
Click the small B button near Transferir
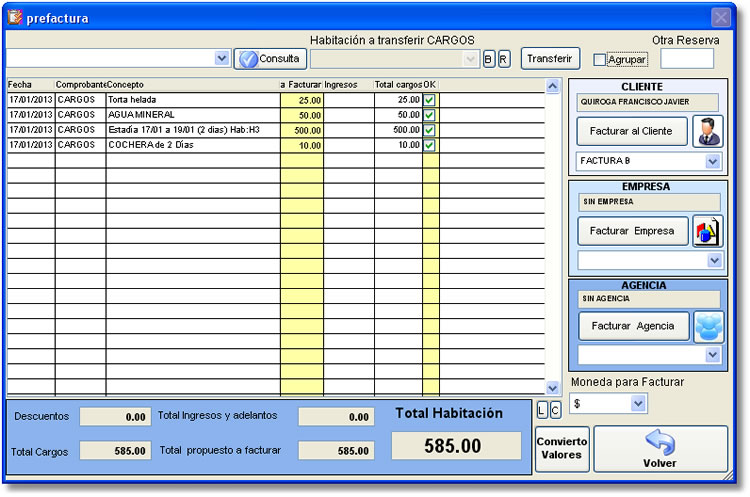(x=489, y=59)
